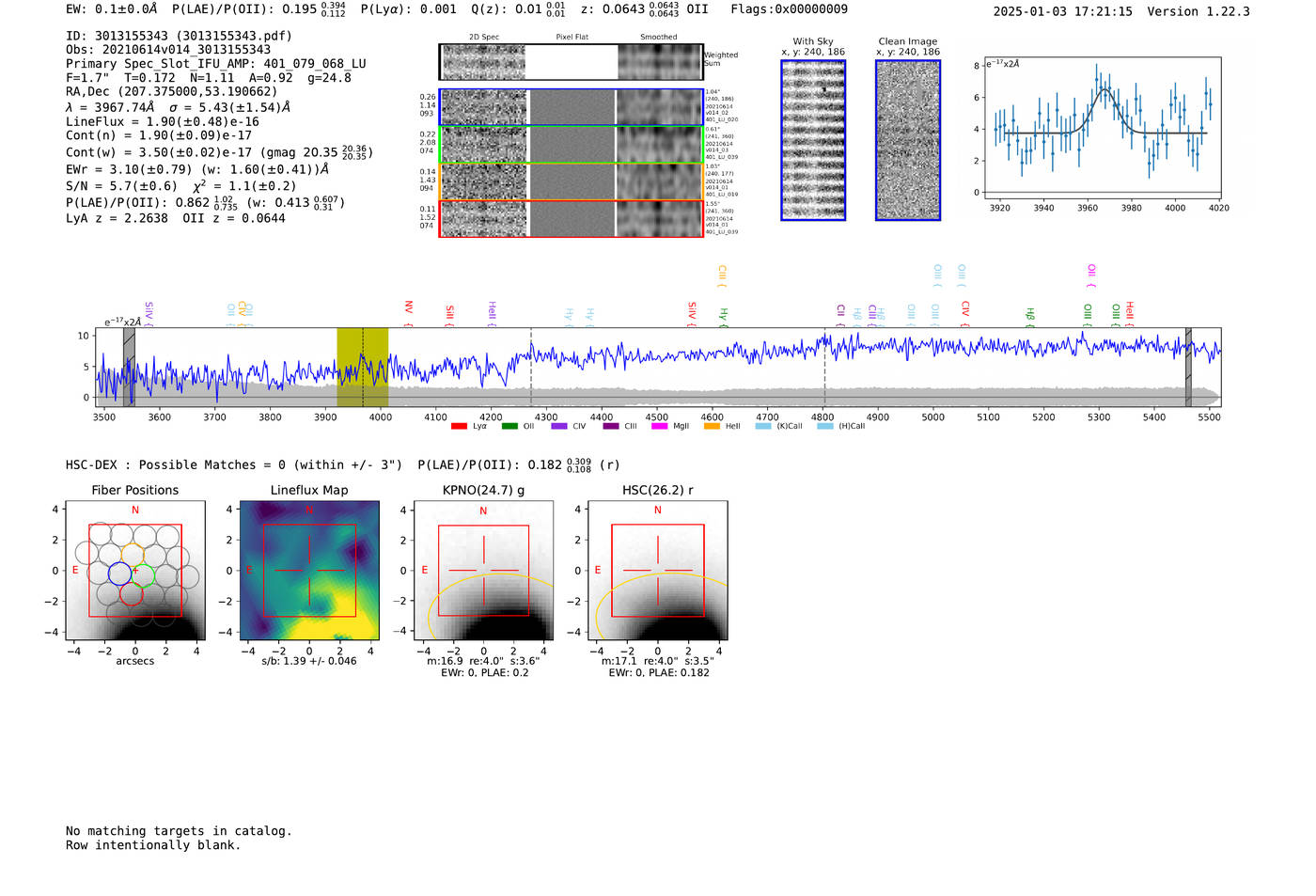Click the Flags:0x00000009 header text
This screenshot has height=896, width=1316.
[x=789, y=9]
